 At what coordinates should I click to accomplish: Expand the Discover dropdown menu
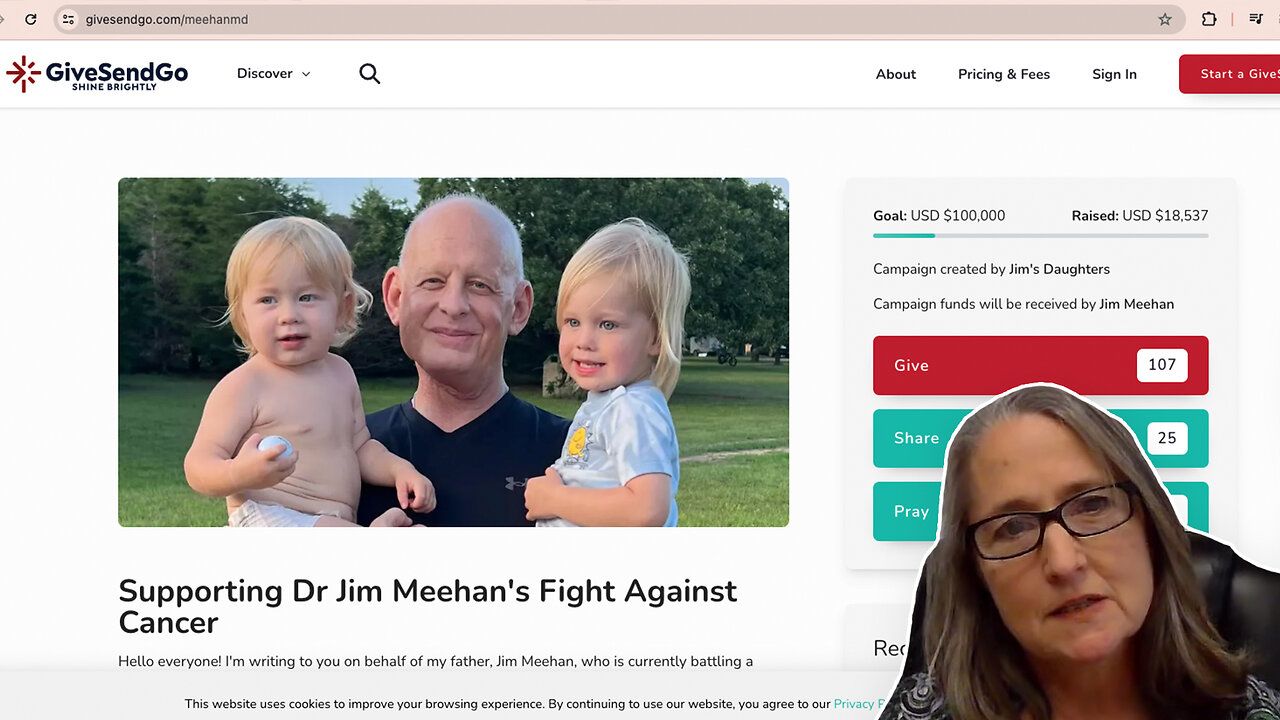tap(273, 74)
